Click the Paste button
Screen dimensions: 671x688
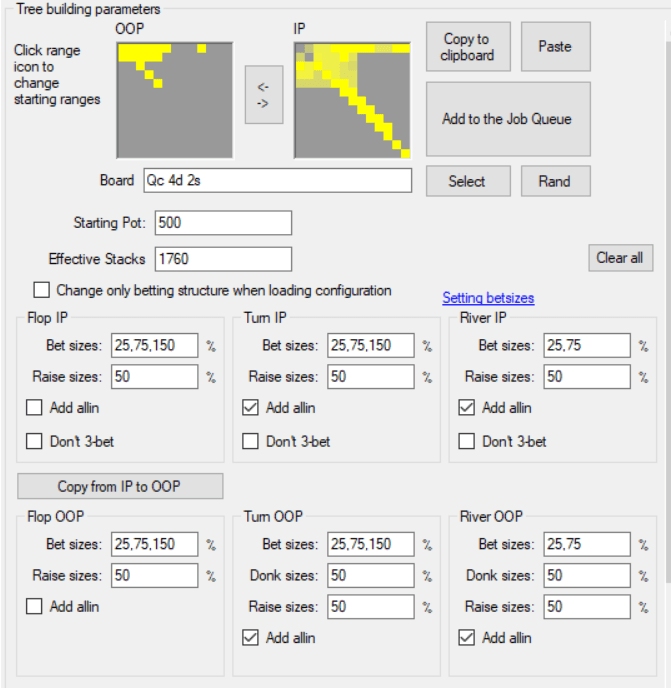click(554, 46)
